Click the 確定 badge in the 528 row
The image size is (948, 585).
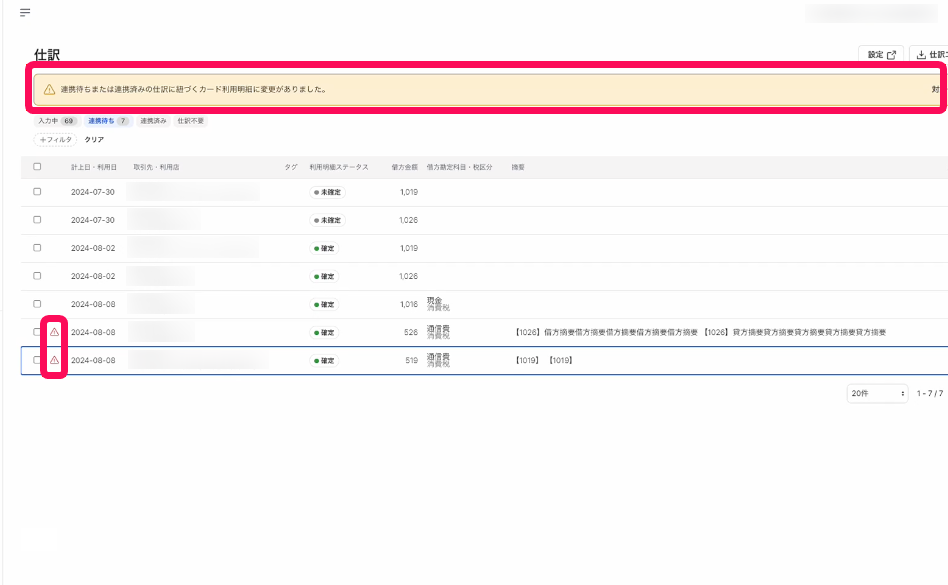(324, 332)
